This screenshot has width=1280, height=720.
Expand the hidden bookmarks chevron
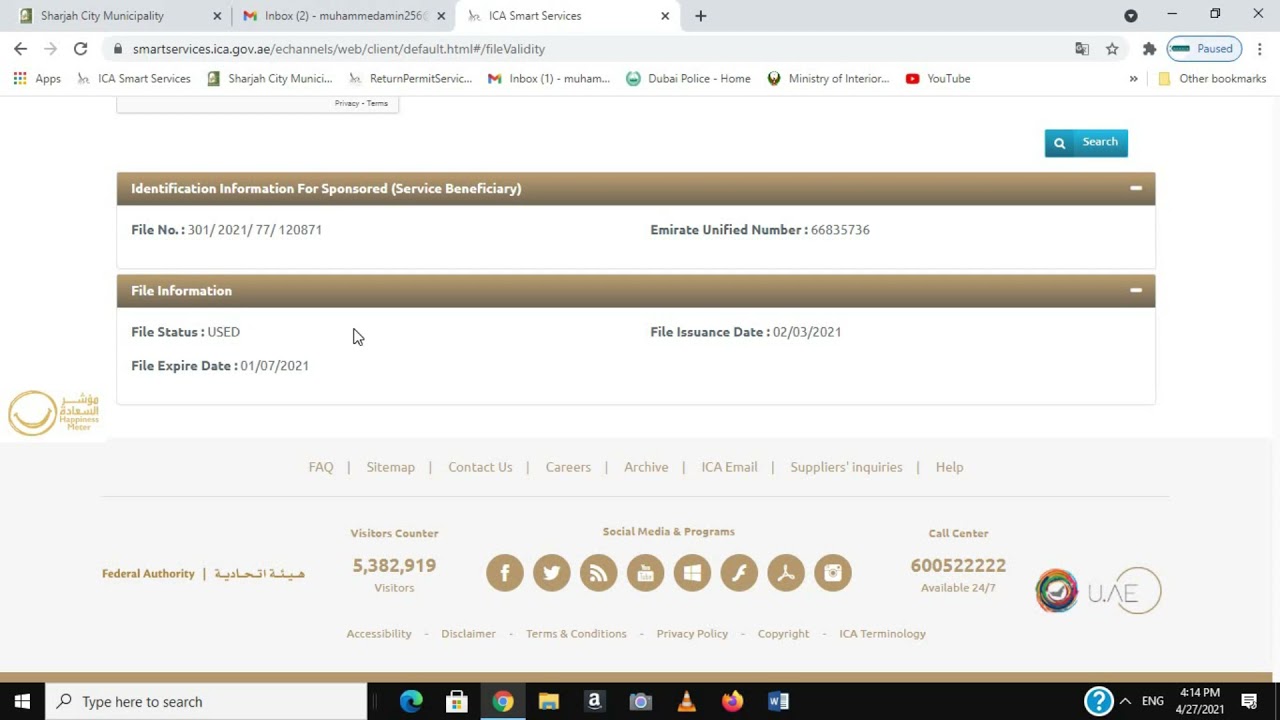[x=1133, y=79]
